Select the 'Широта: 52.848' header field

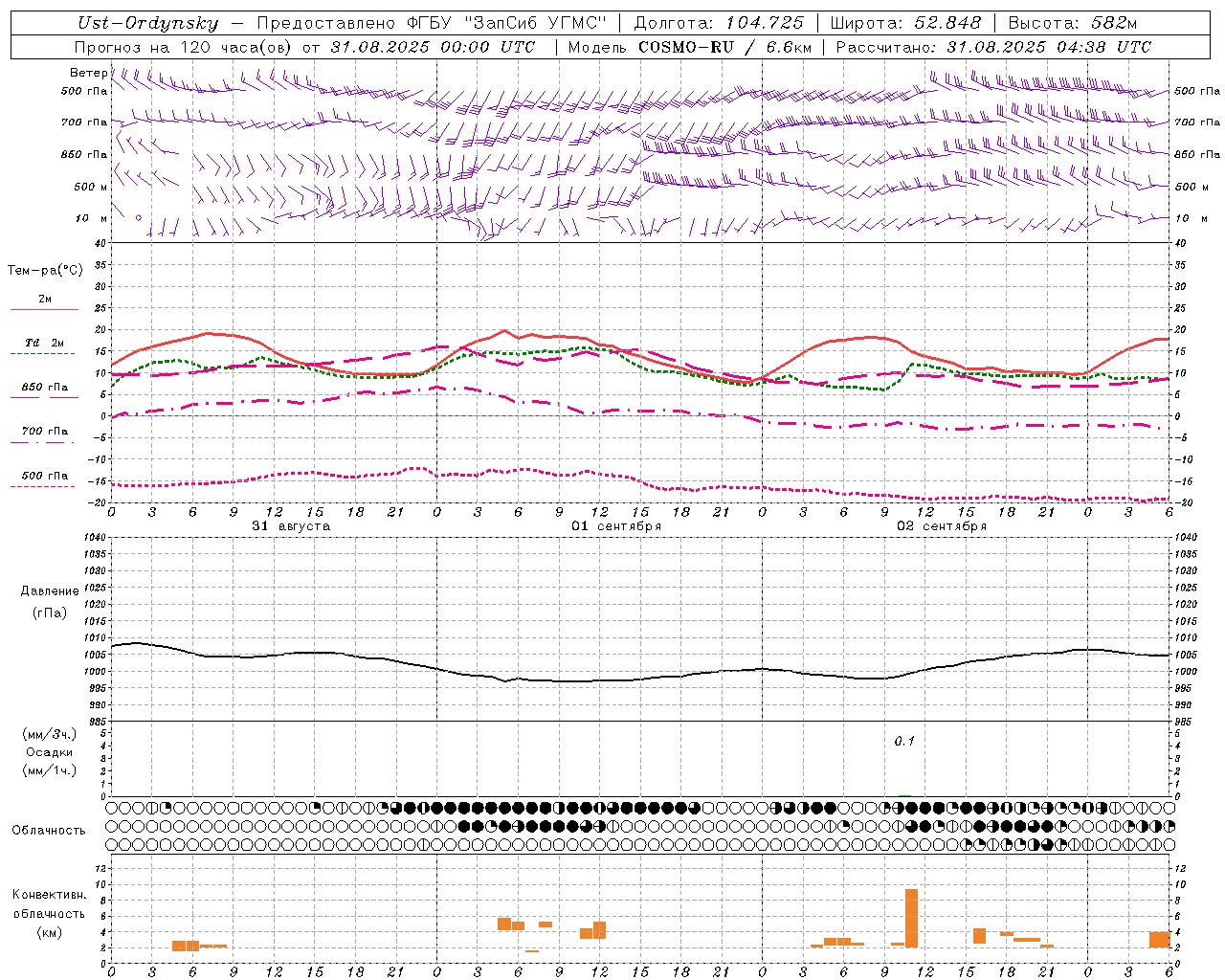pyautogui.click(x=905, y=23)
